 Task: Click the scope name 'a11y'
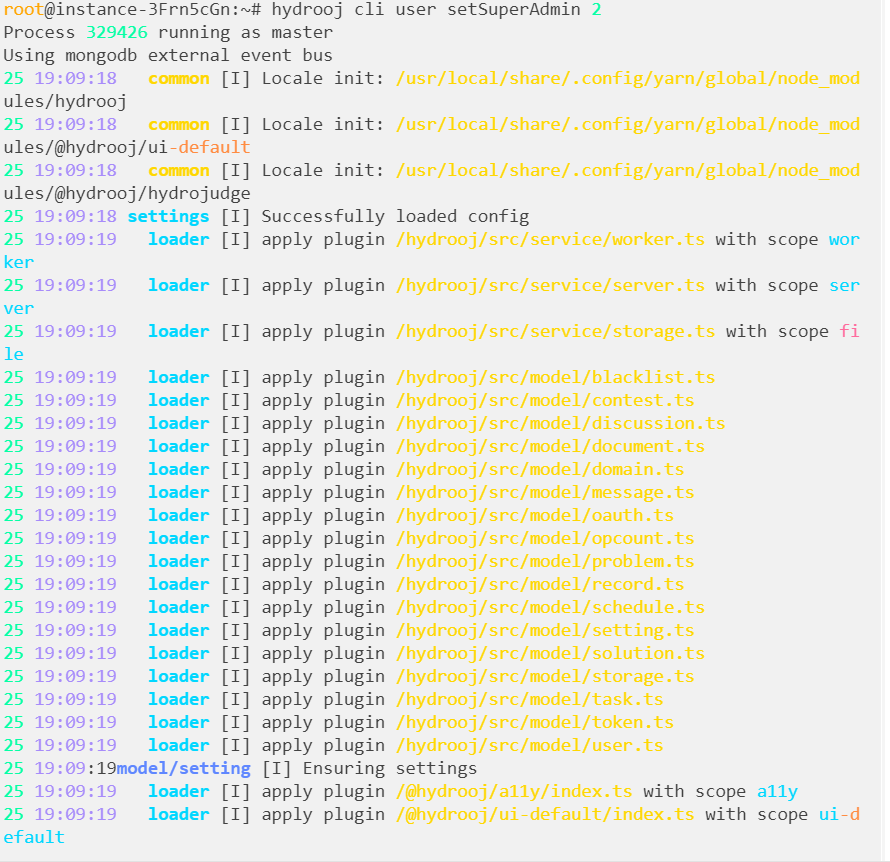click(777, 791)
